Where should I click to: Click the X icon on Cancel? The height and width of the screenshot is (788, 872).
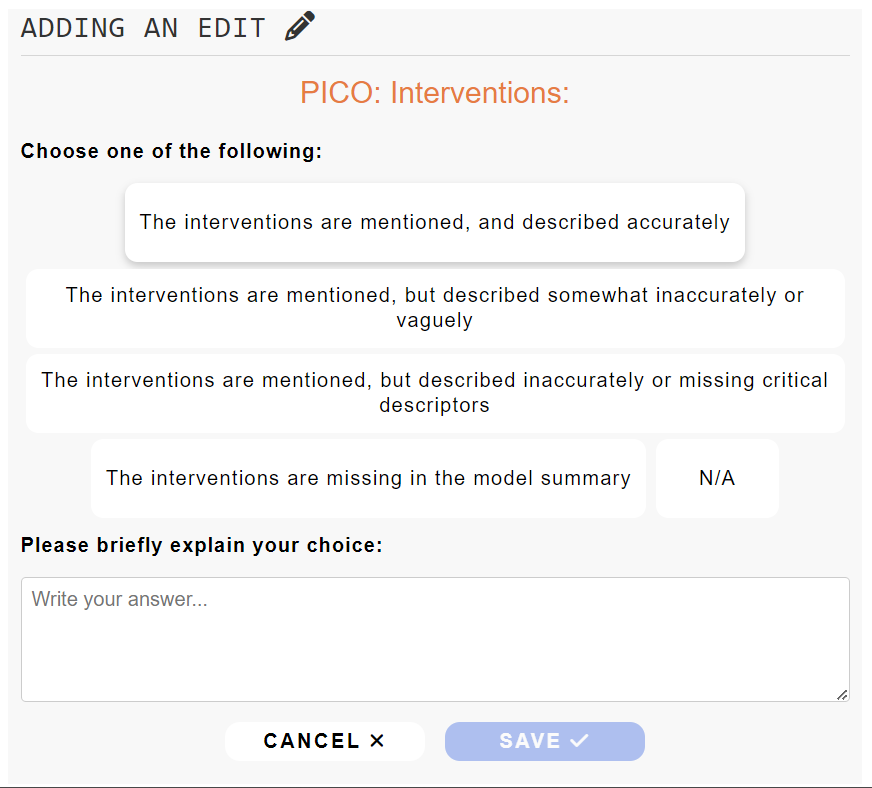377,741
